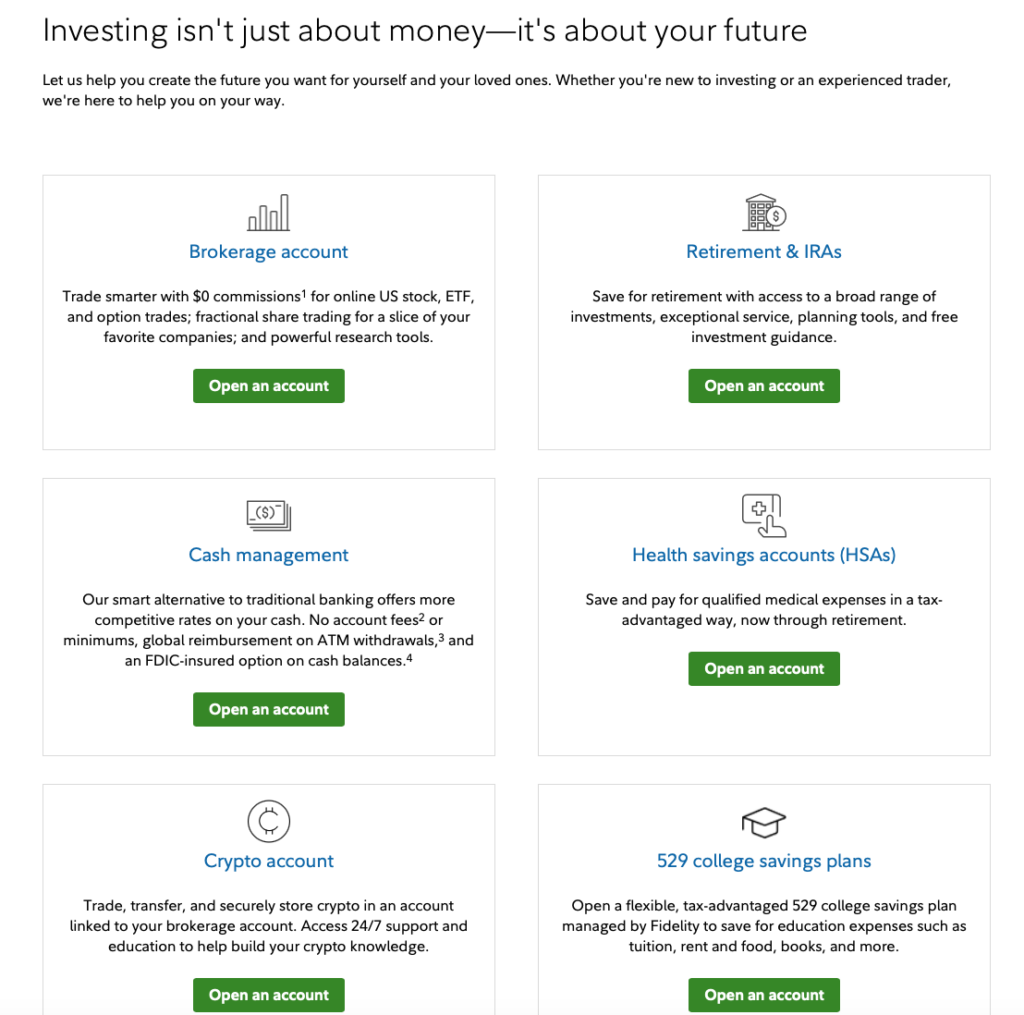Visit the 529 college savings plans link

click(764, 861)
